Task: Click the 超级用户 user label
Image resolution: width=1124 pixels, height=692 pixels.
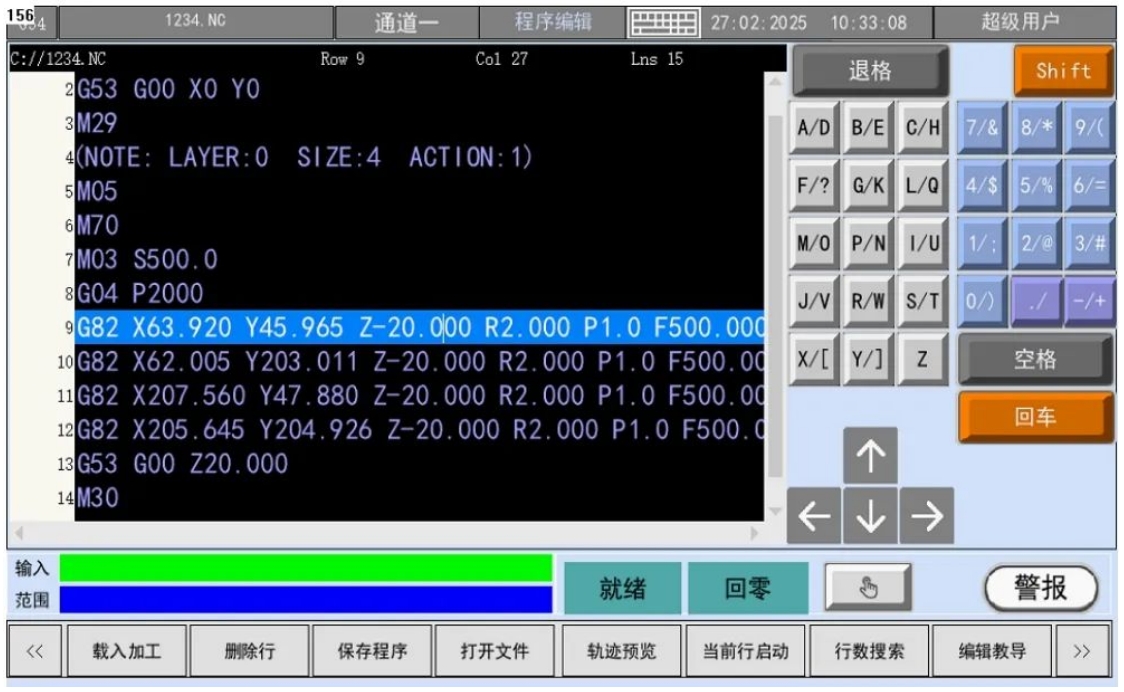Action: [x=1024, y=23]
